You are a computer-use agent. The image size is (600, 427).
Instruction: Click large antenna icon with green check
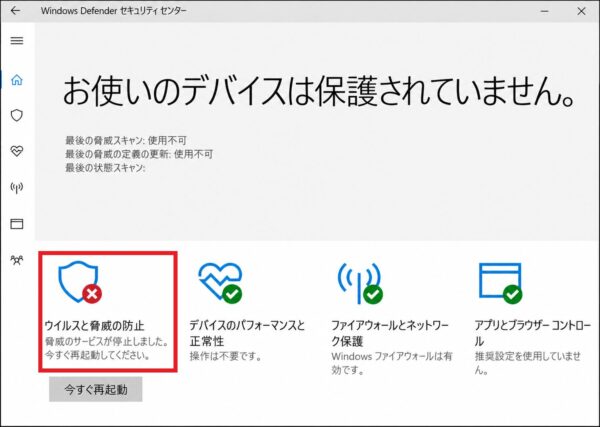click(360, 283)
